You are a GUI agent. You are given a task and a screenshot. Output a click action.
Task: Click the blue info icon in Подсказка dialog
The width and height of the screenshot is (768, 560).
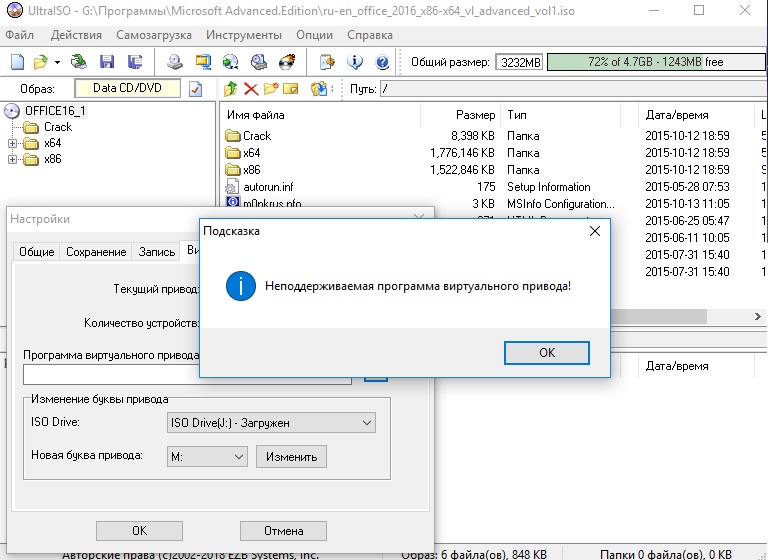point(240,286)
